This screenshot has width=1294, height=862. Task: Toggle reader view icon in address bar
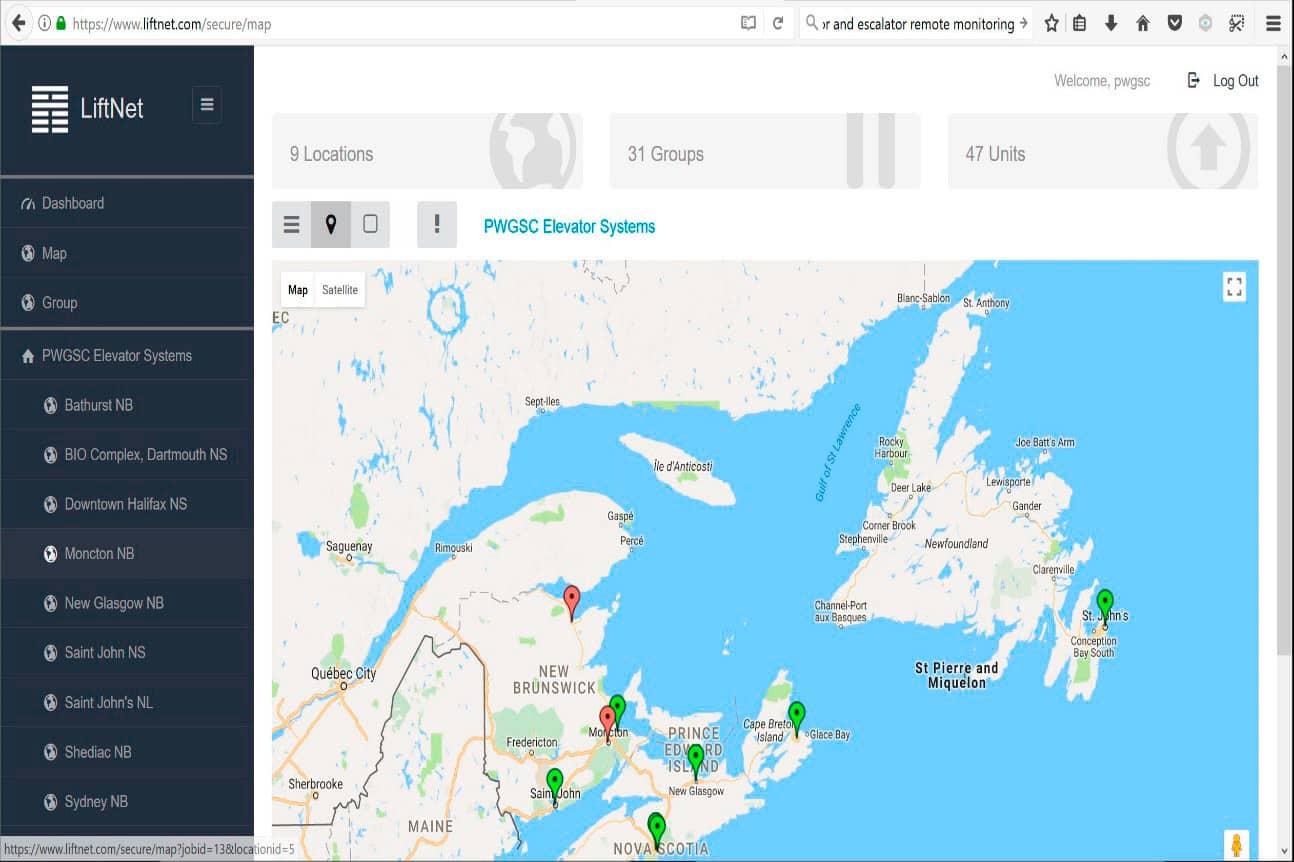[x=748, y=23]
